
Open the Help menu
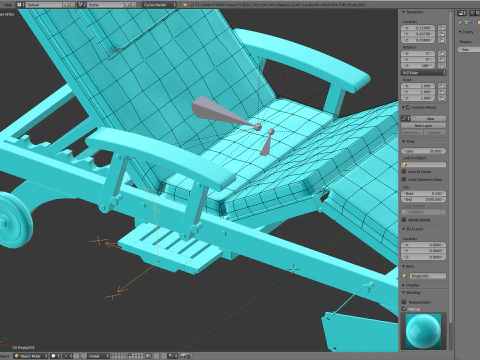(7, 5)
